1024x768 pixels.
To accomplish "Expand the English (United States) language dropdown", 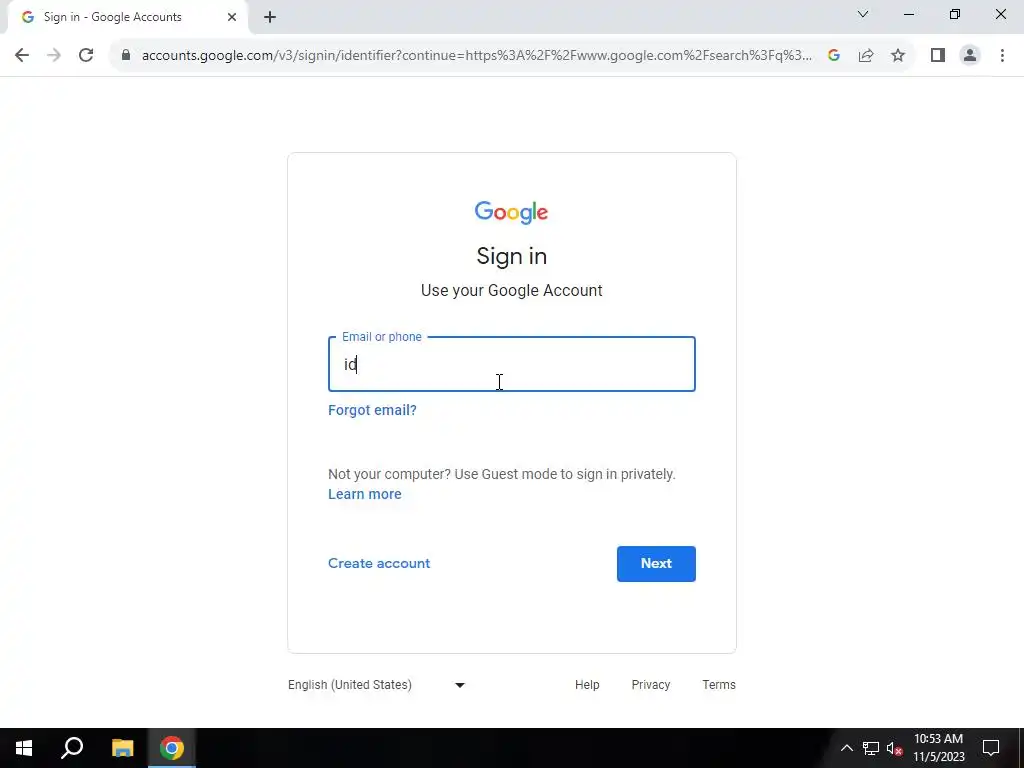I will [377, 684].
